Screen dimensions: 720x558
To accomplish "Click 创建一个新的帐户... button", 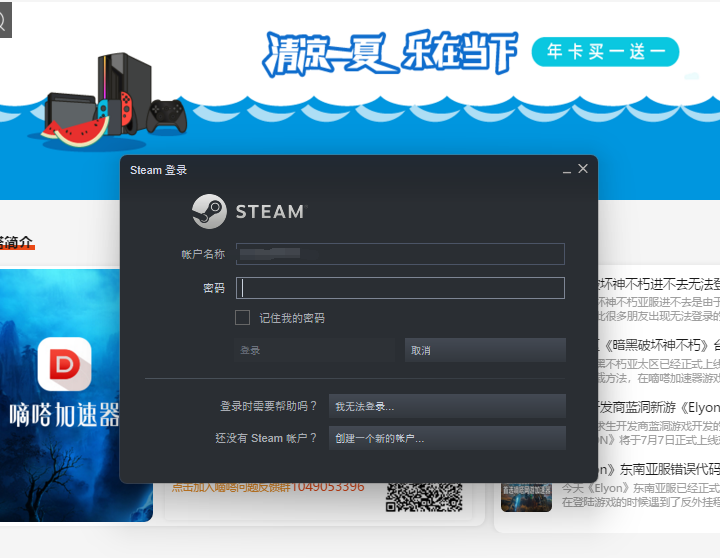I will [x=447, y=438].
